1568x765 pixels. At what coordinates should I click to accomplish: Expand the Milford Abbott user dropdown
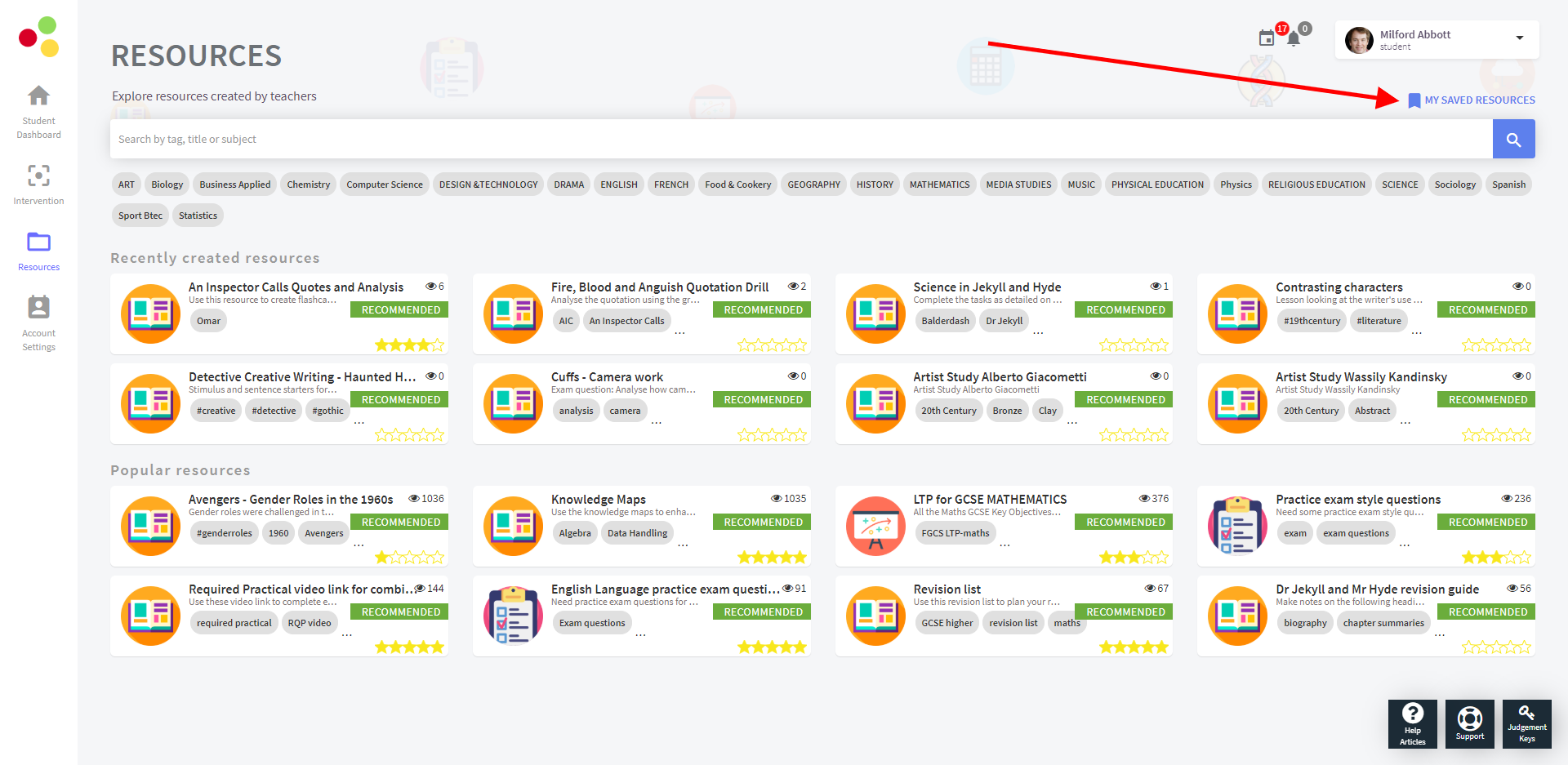point(1519,38)
